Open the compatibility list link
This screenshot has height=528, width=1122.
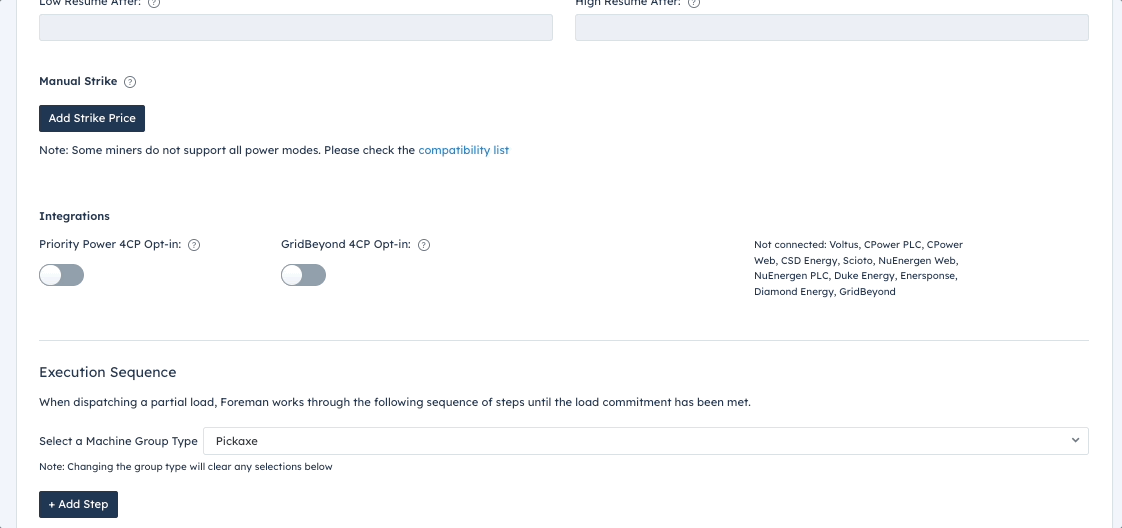(464, 150)
